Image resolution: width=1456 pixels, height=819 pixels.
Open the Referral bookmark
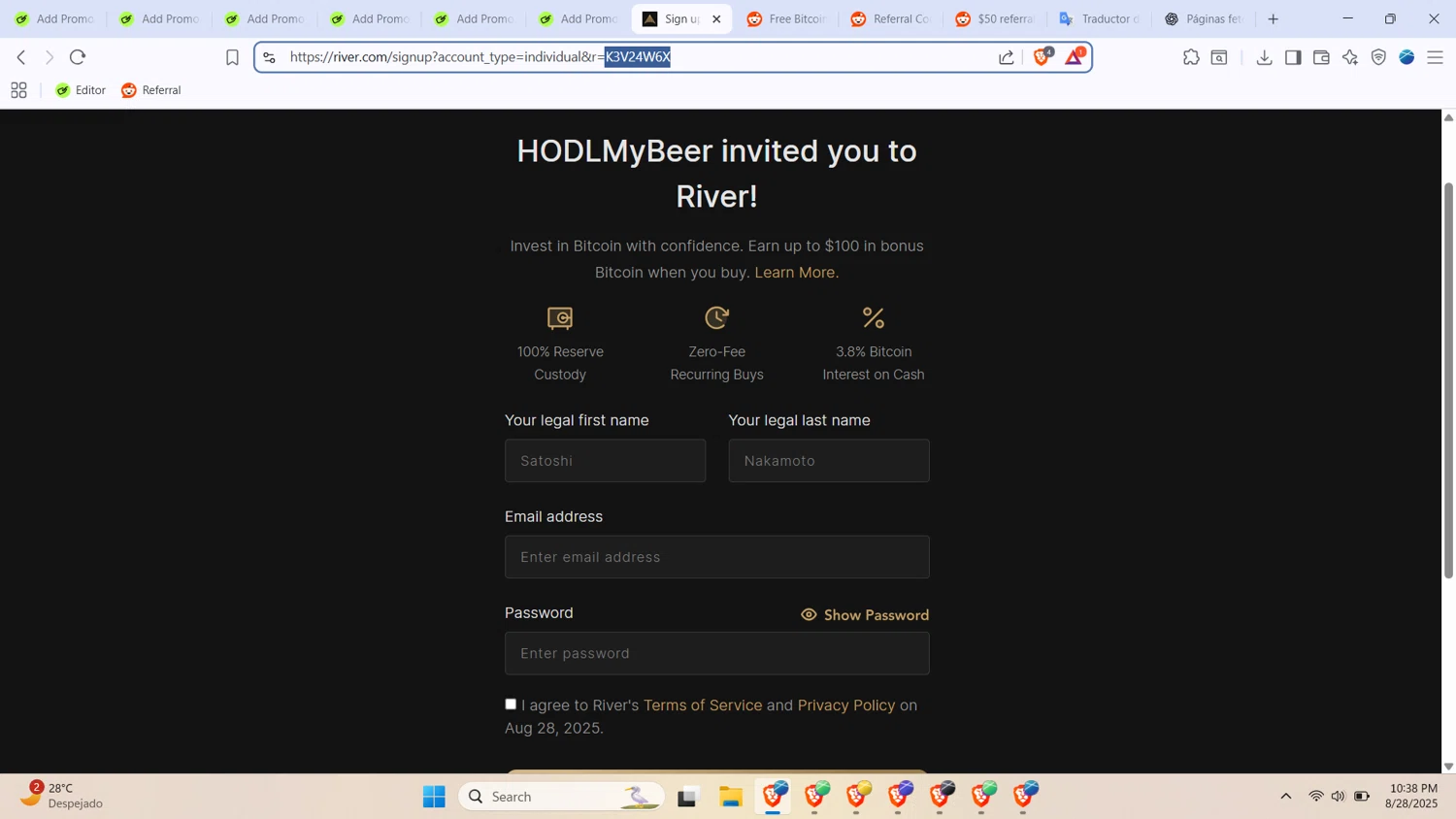click(x=151, y=90)
